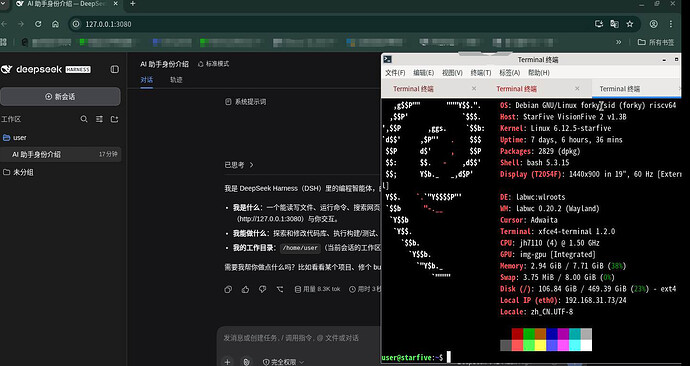
Task: Give thumbs up to the response
Action: (245, 289)
